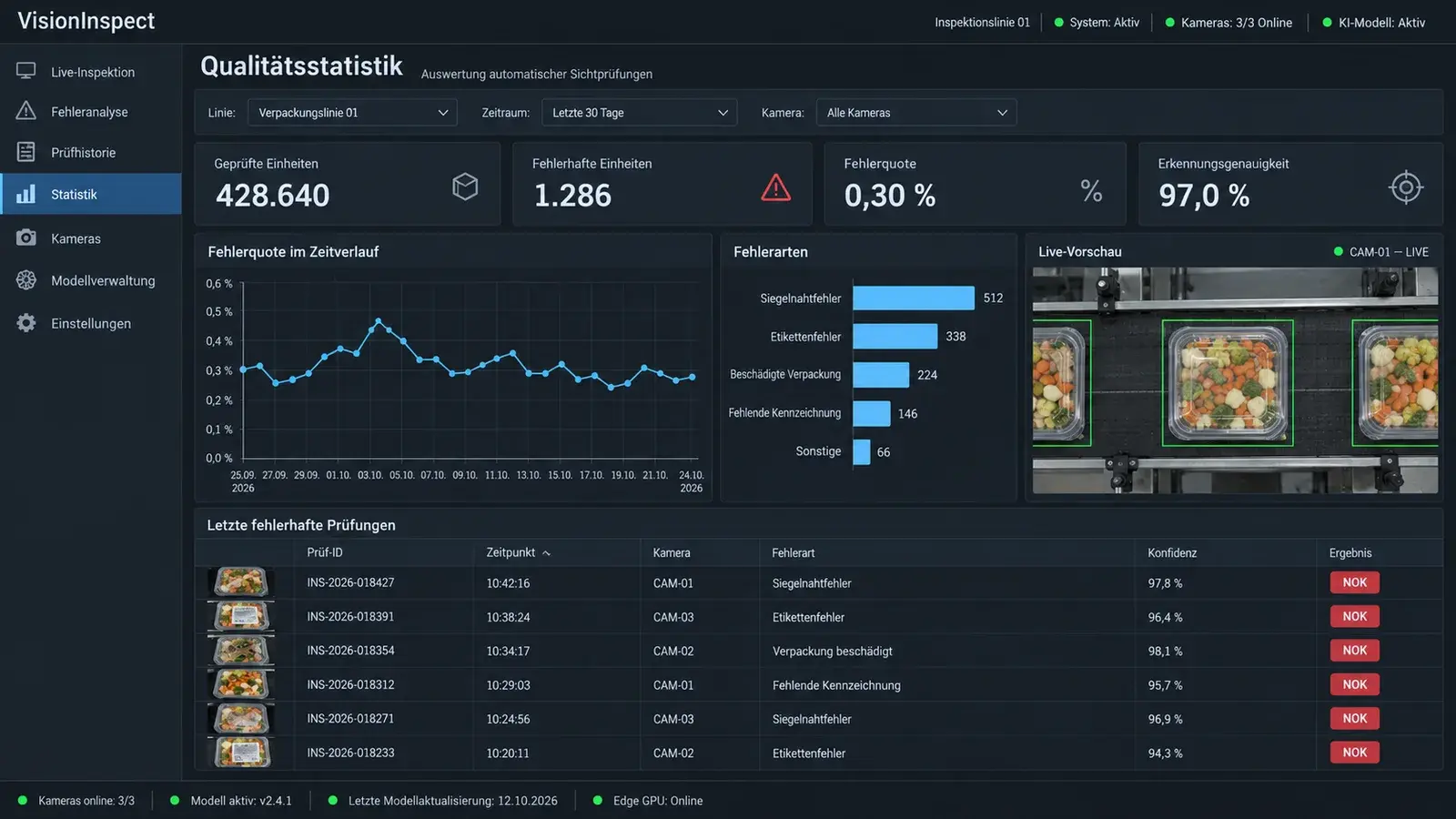Click the Statistik bar chart icon
1456x819 pixels.
[x=26, y=194]
